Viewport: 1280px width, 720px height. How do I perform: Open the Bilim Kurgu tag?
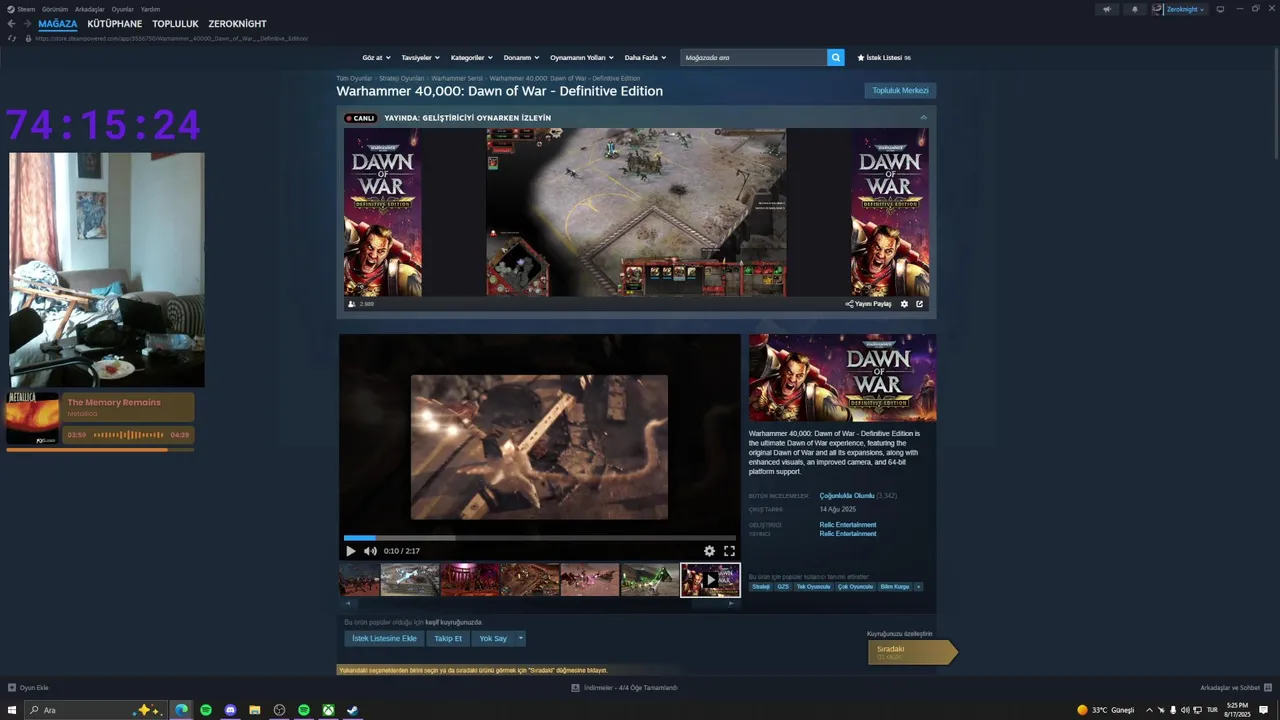click(895, 587)
